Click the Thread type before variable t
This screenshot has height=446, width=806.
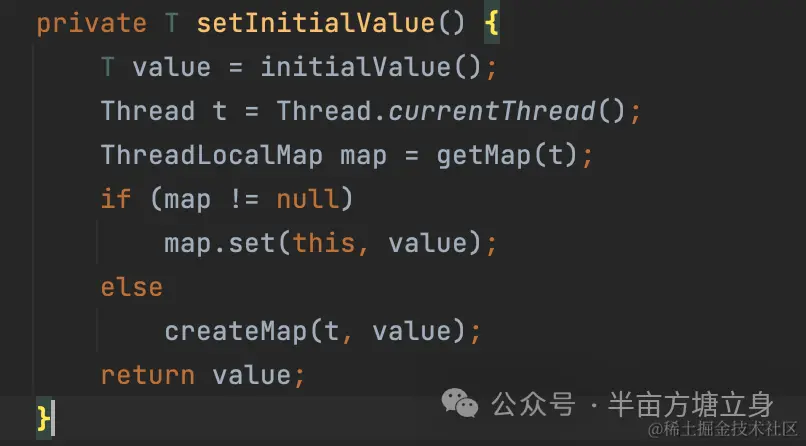click(148, 112)
